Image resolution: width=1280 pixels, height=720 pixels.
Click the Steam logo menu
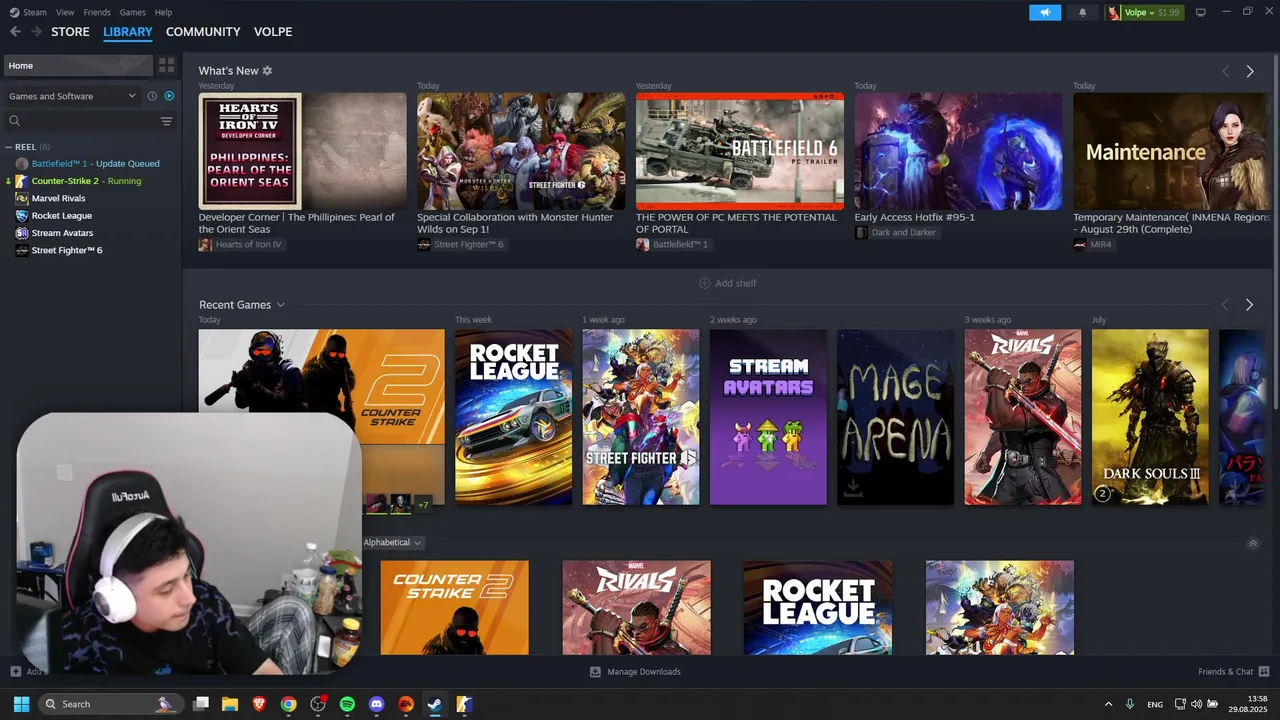(28, 12)
